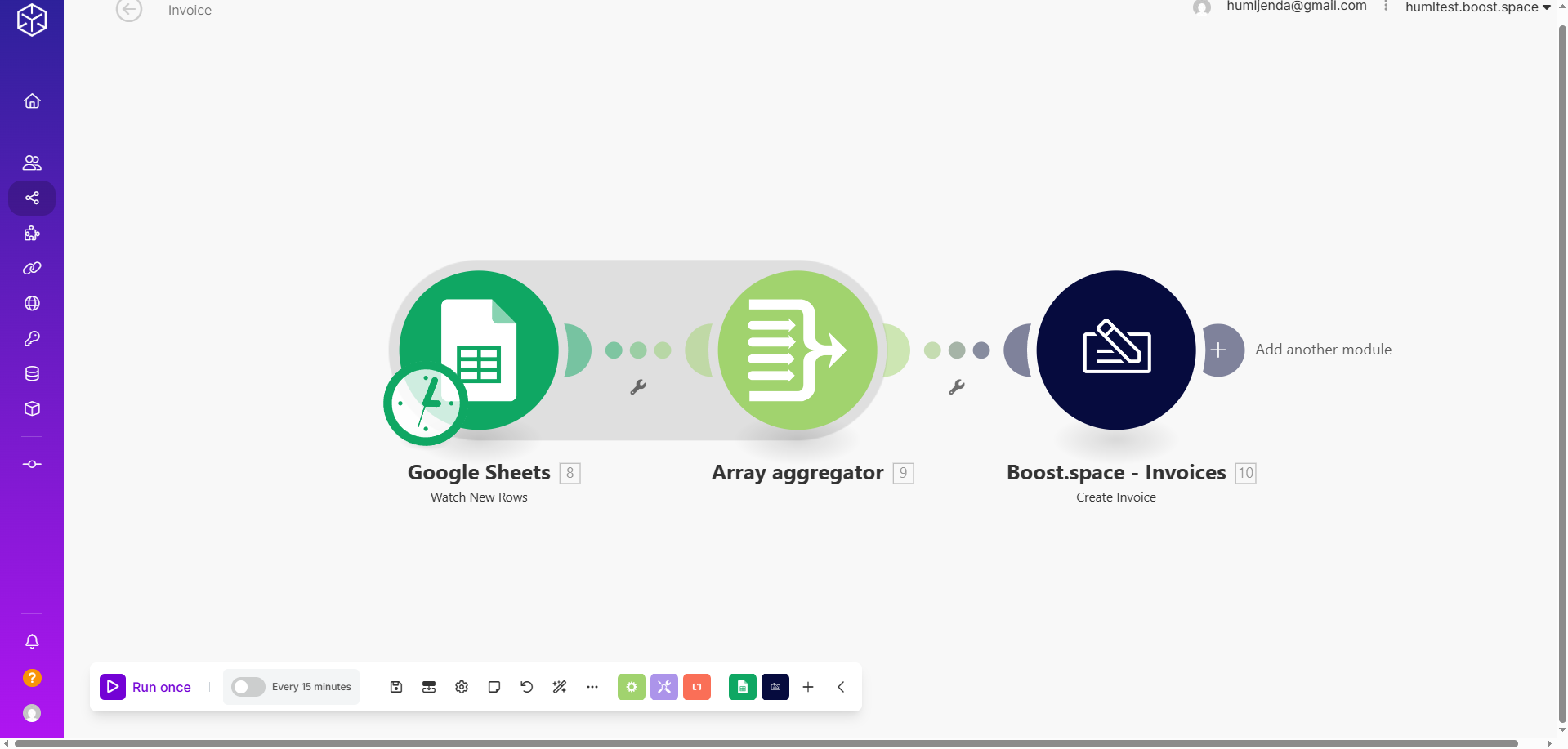
Task: Open the Webhooks globe icon in sidebar
Action: click(32, 303)
